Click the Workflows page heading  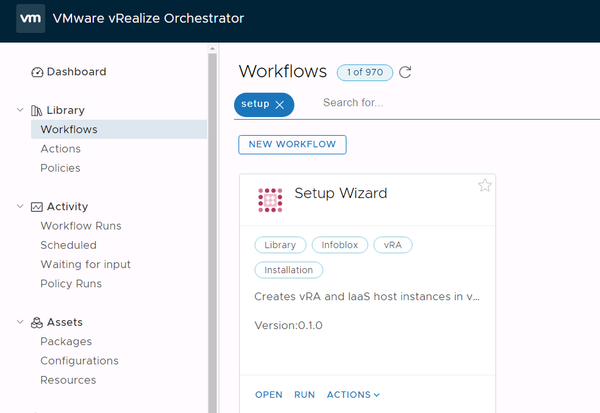coord(283,72)
